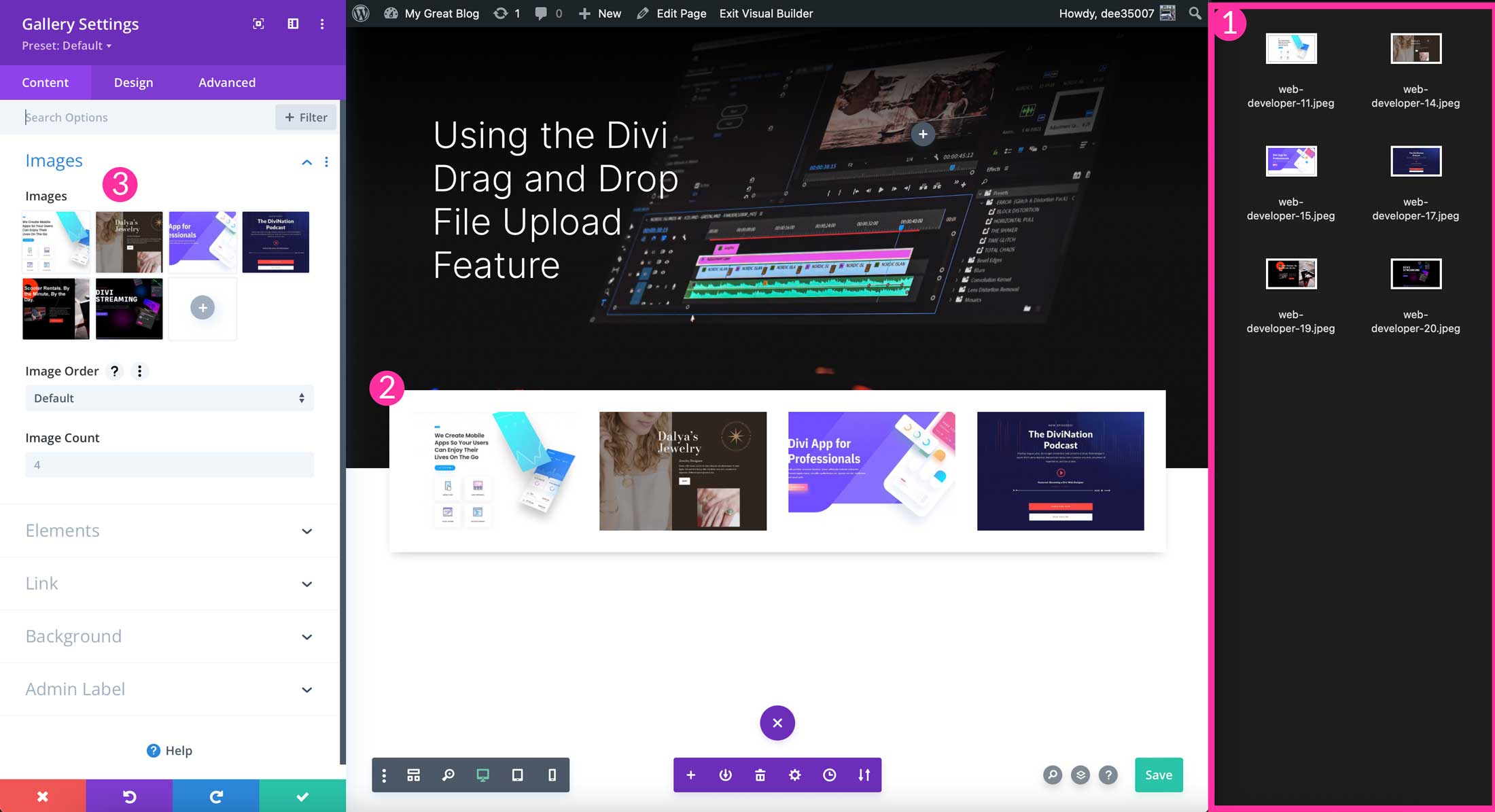
Task: Open page settings gear icon
Action: coord(794,775)
